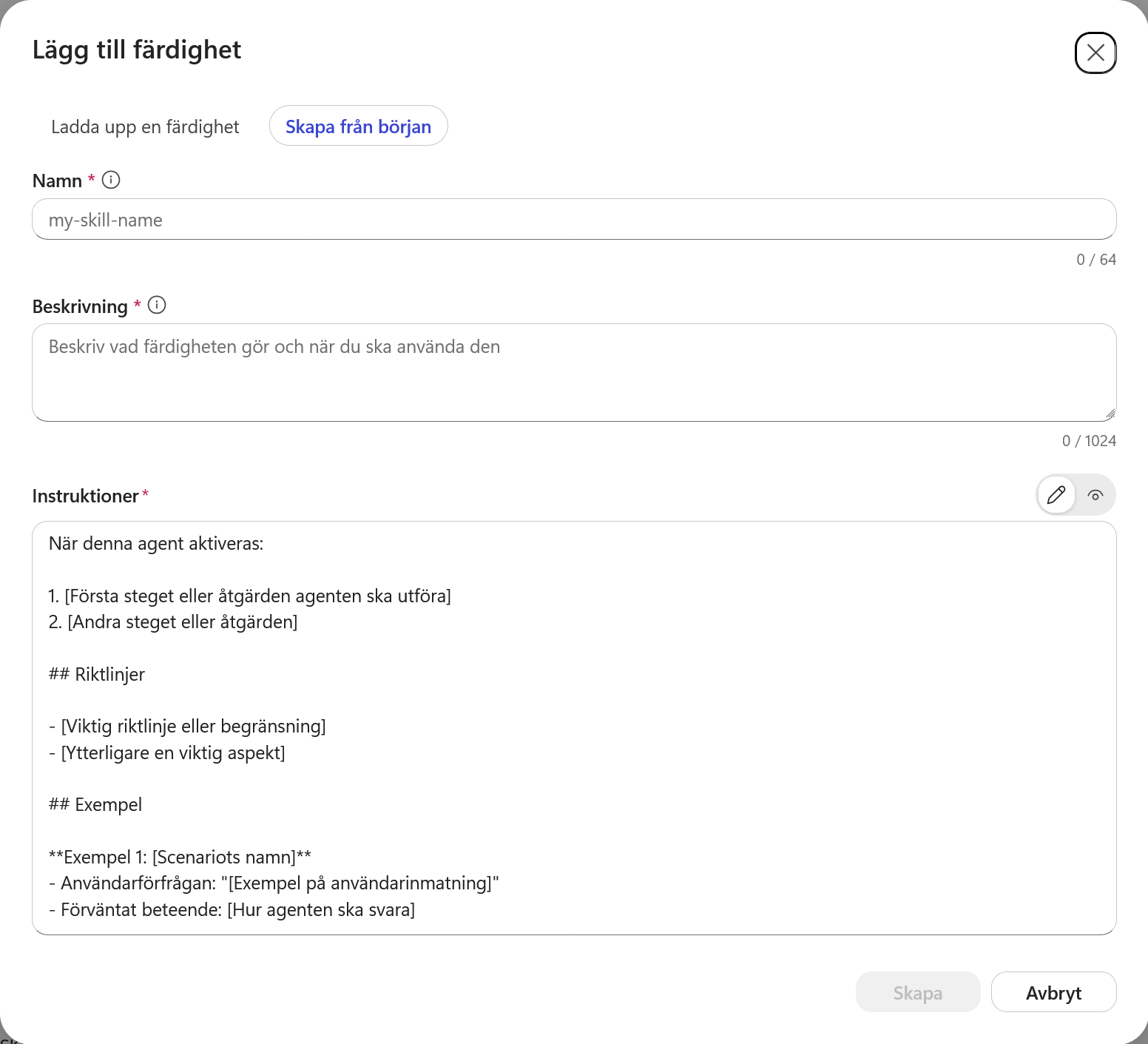Click the info icon next to Namn
Image resolution: width=1148 pixels, height=1044 pixels.
point(111,180)
